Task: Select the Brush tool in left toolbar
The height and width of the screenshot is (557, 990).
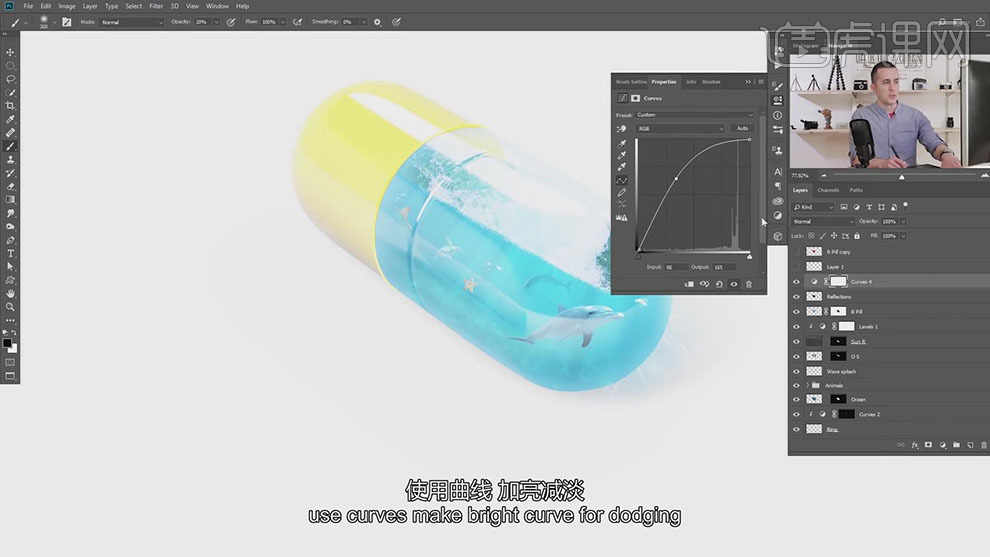Action: tap(10, 146)
